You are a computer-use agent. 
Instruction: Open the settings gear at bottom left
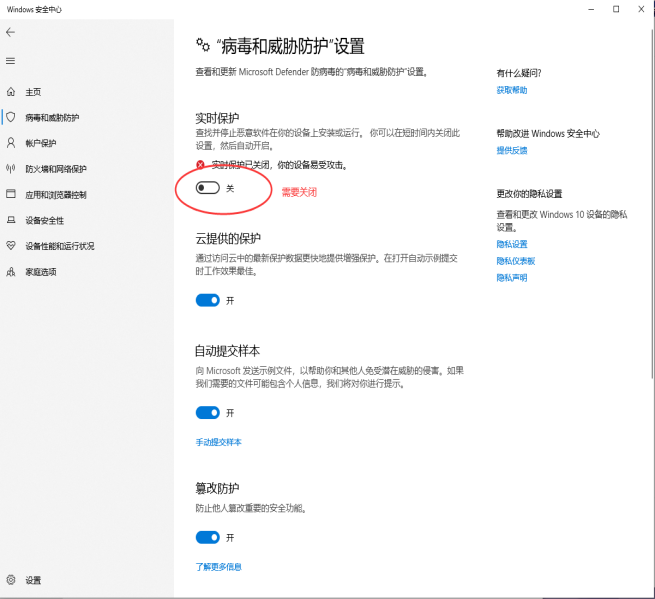click(11, 580)
